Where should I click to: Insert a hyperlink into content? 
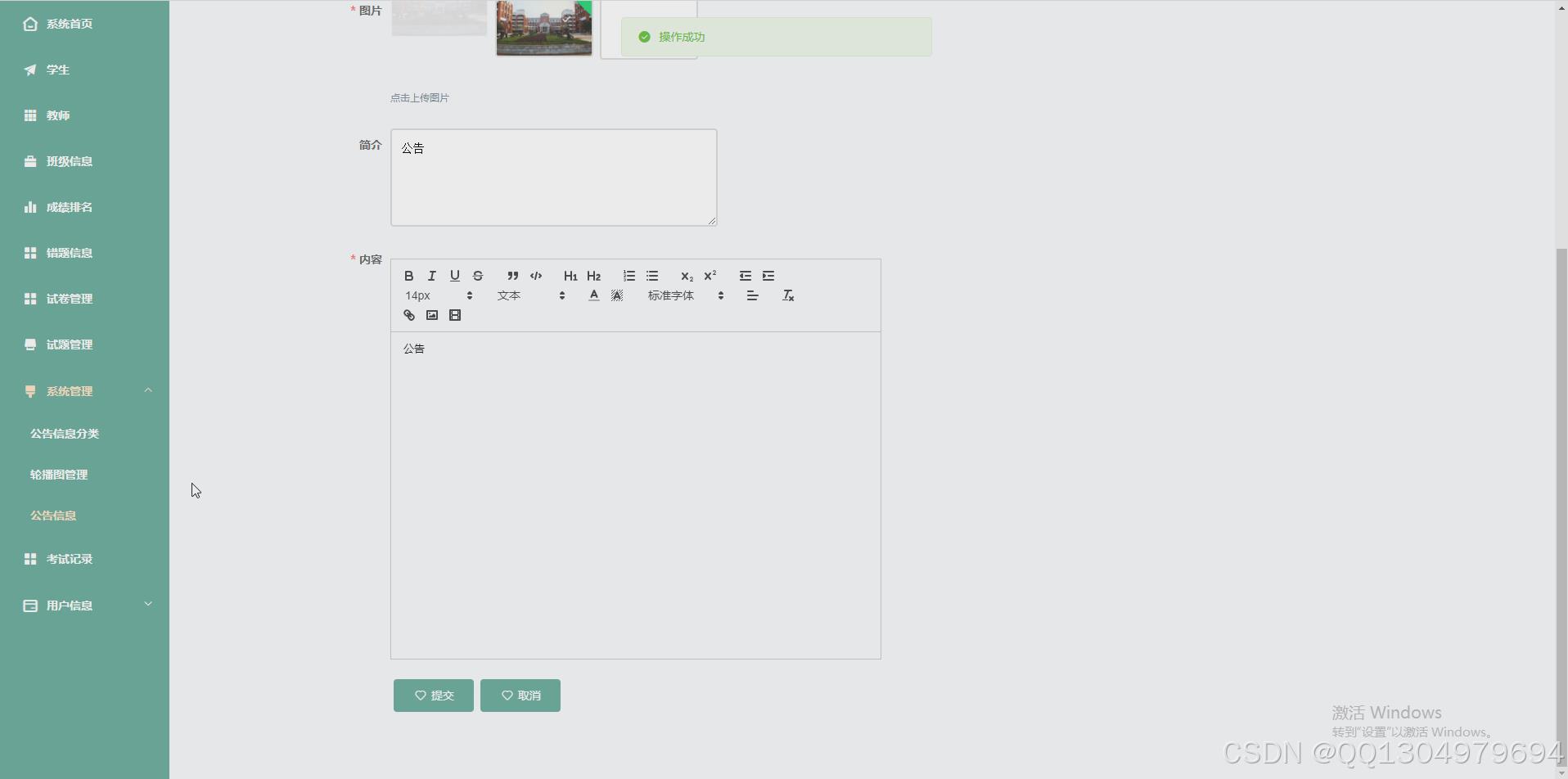[x=409, y=315]
